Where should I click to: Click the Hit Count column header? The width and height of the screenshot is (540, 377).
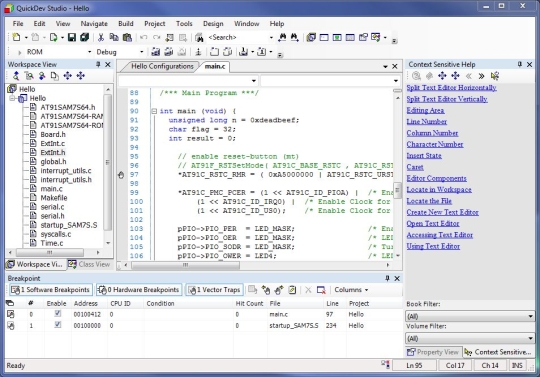(x=249, y=303)
